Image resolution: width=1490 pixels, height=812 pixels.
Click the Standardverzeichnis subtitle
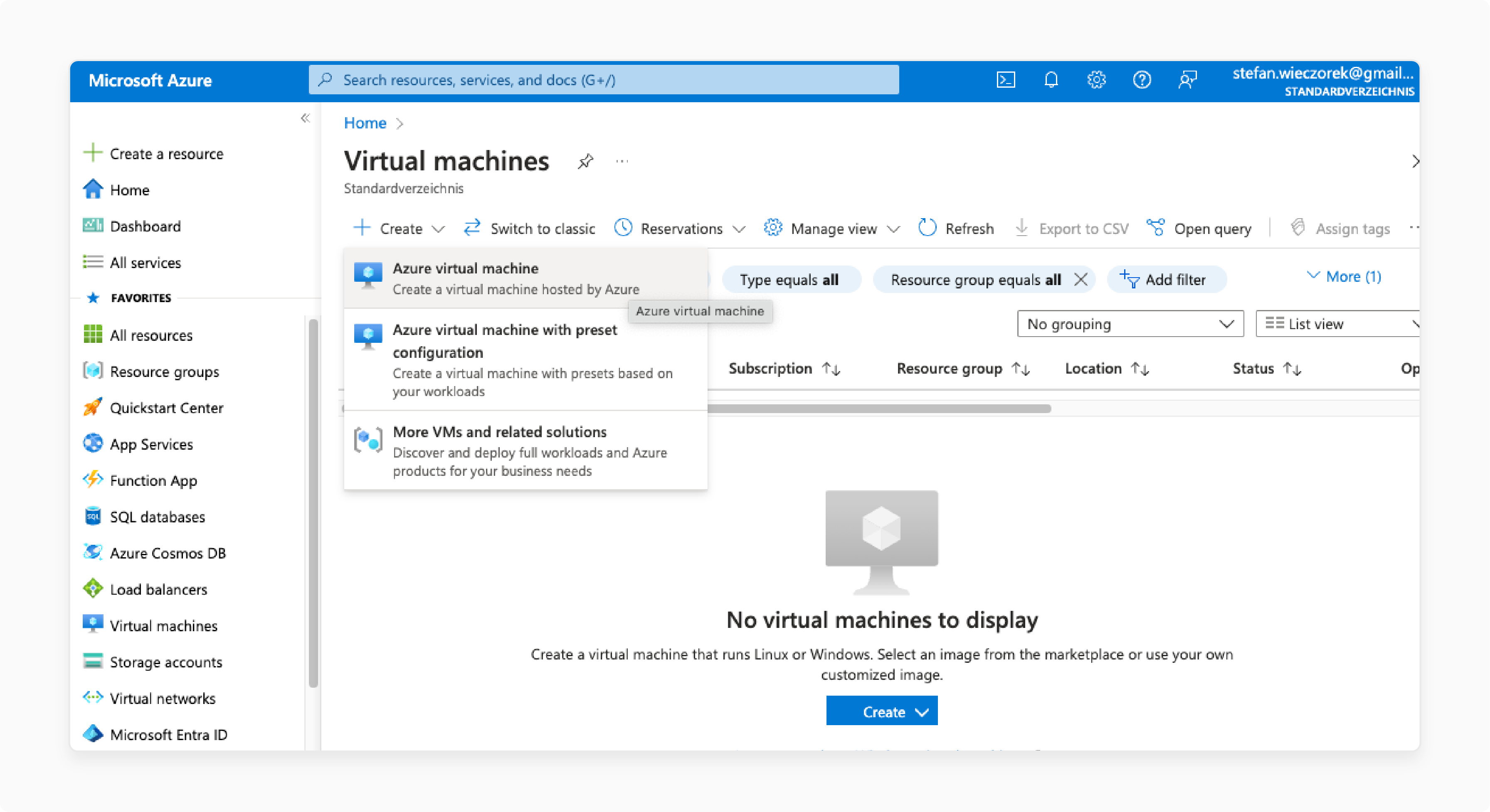tap(404, 189)
